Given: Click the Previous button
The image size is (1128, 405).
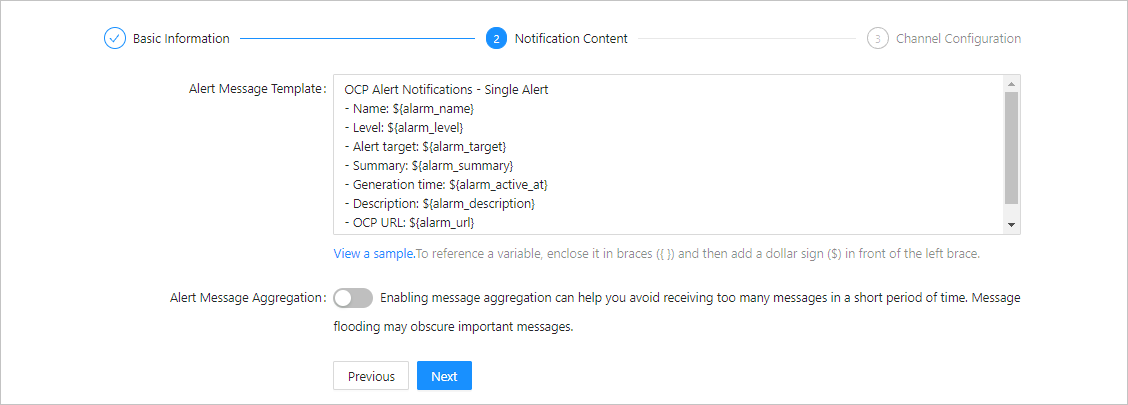Looking at the screenshot, I should click(x=371, y=376).
